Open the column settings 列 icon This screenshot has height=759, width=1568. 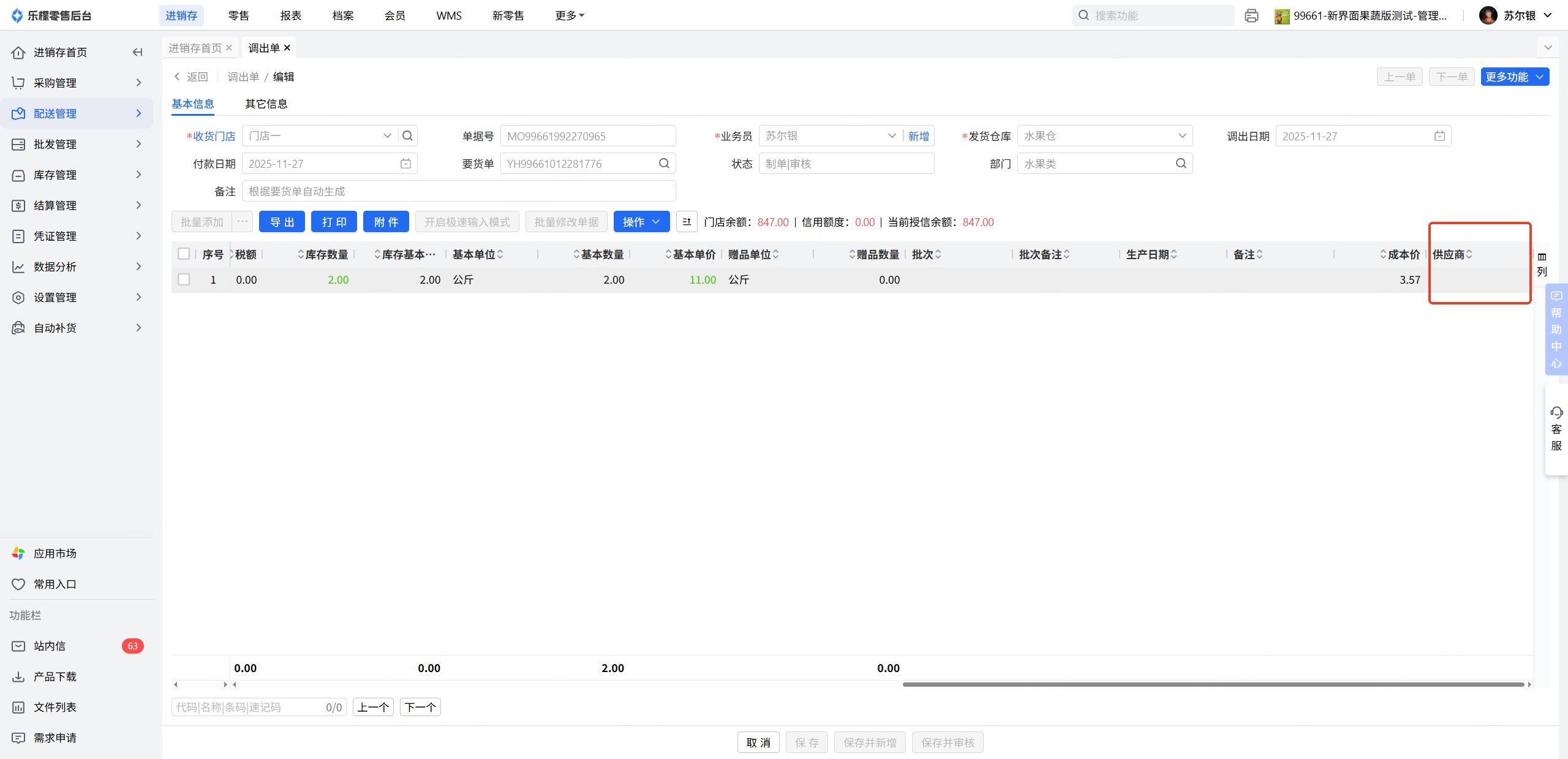pos(1542,263)
